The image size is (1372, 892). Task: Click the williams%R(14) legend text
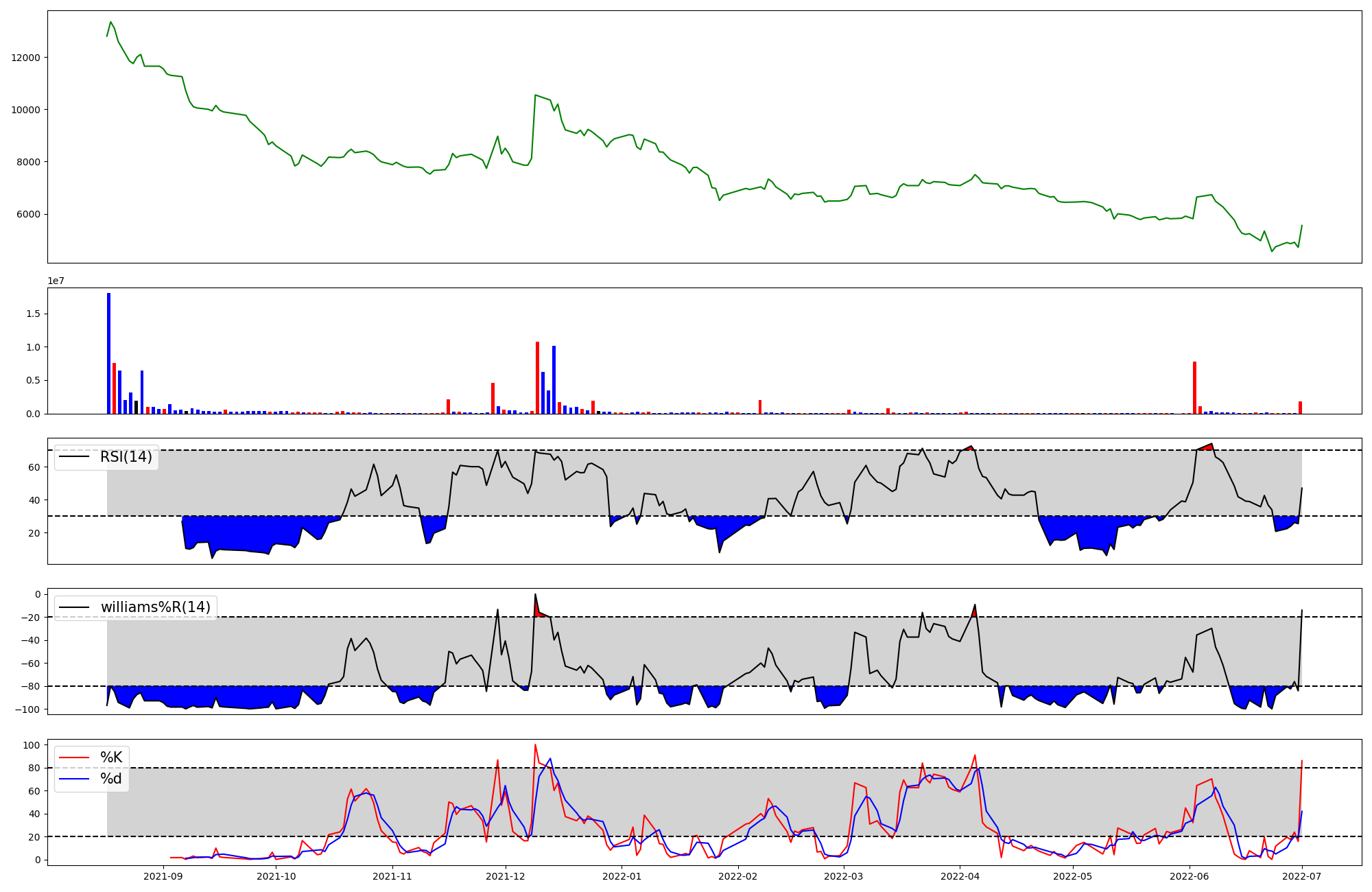(x=155, y=607)
